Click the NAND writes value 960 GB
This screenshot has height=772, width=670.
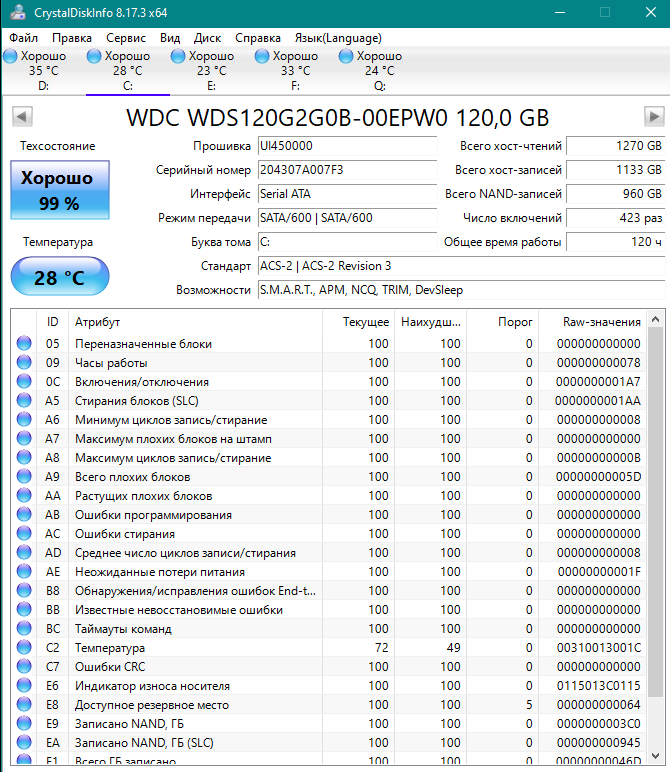click(615, 194)
